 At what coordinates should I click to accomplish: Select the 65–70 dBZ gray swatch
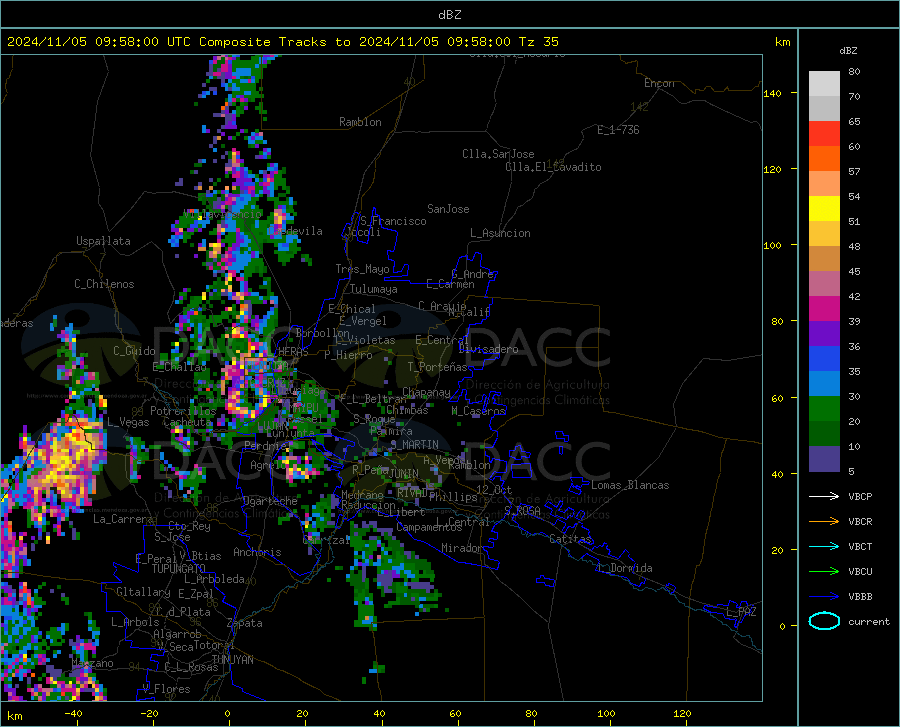(x=824, y=108)
